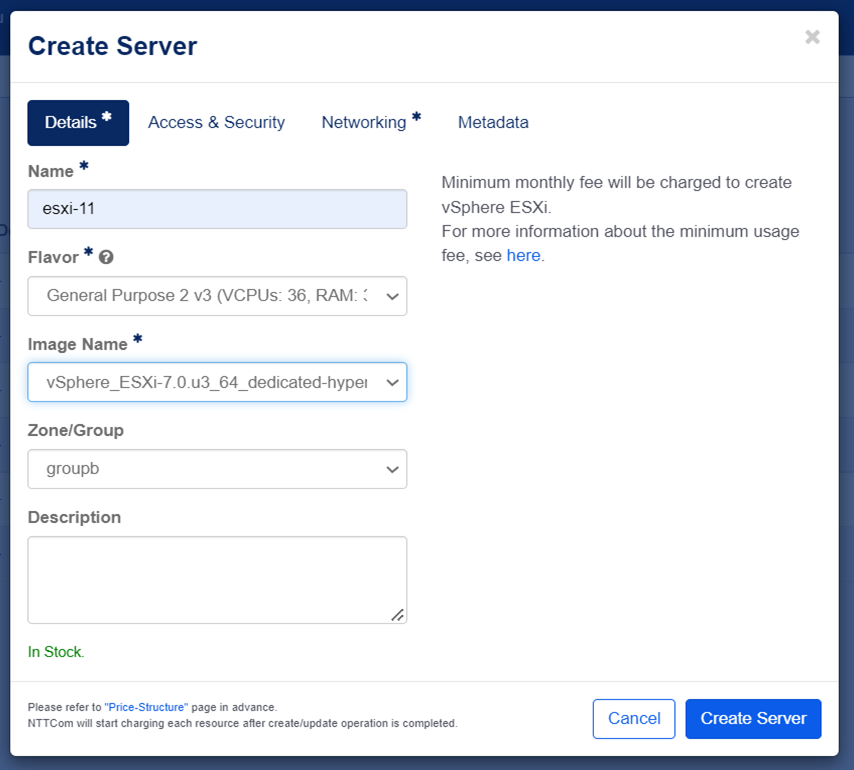Image resolution: width=854 pixels, height=770 pixels.
Task: Follow the "here" minimum usage fee link
Action: click(x=523, y=255)
